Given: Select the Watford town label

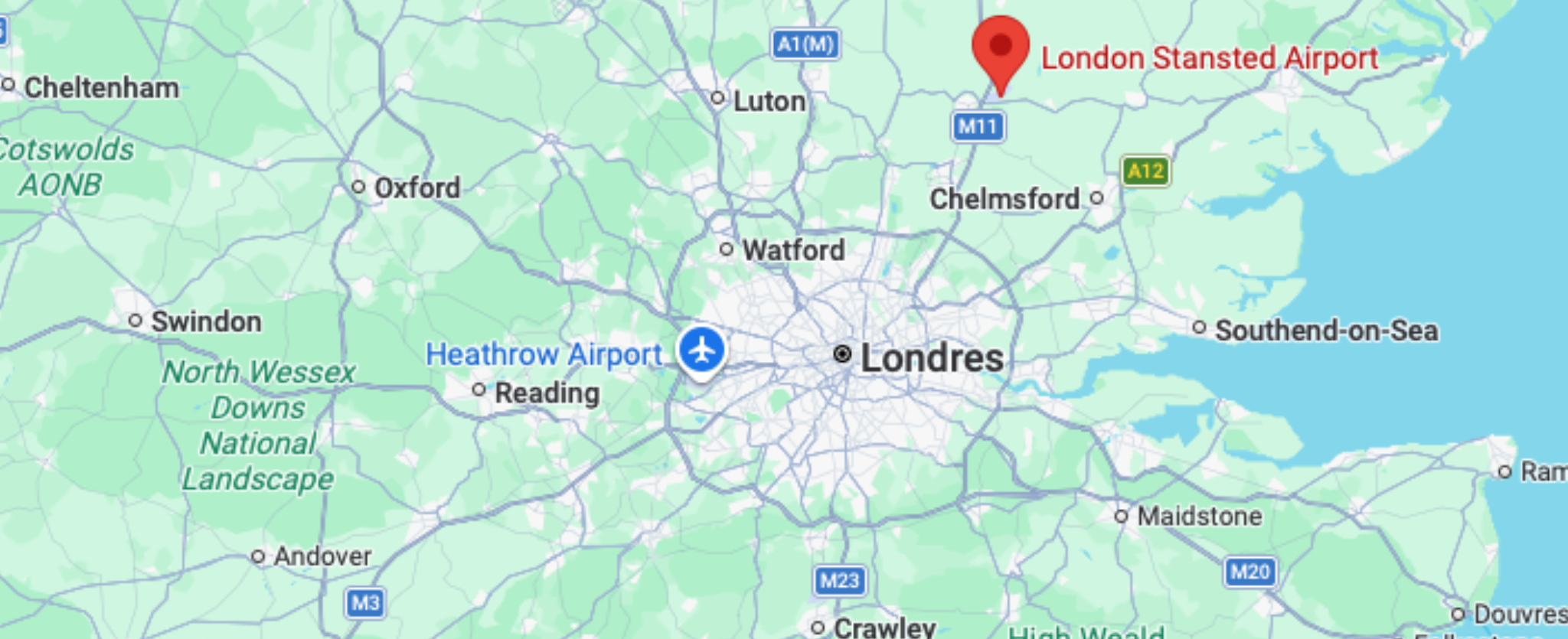Looking at the screenshot, I should (x=793, y=250).
